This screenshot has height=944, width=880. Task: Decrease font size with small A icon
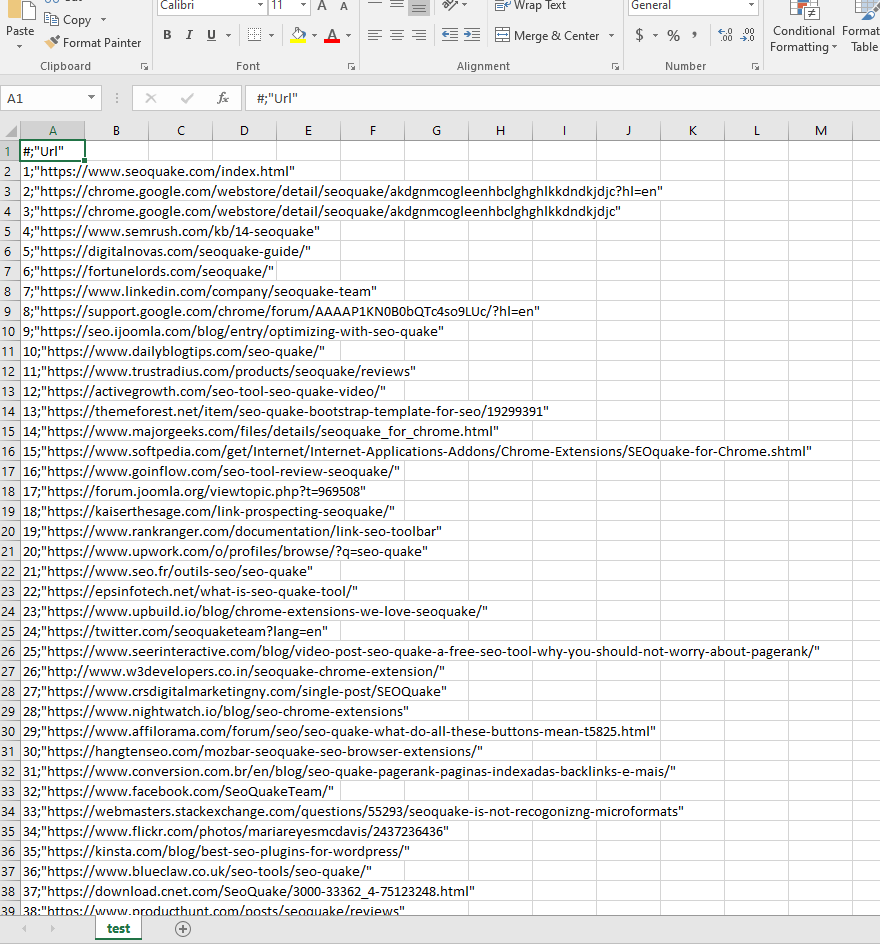coord(344,6)
